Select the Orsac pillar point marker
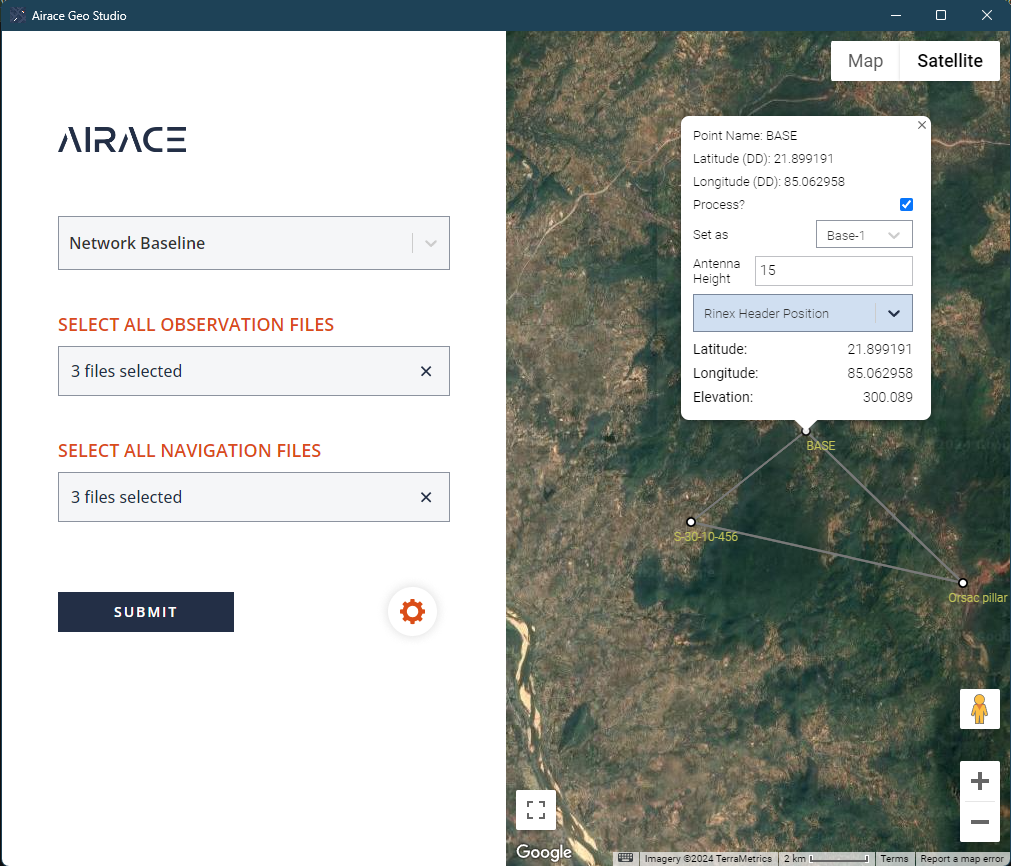 (963, 583)
